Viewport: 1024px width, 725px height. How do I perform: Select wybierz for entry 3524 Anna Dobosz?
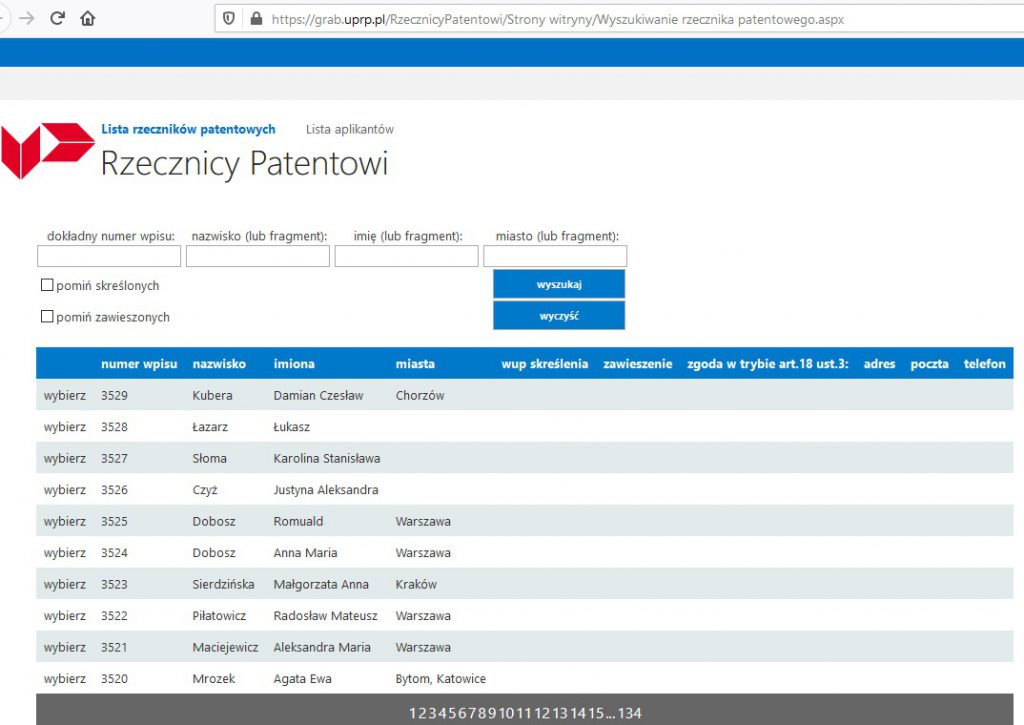65,553
